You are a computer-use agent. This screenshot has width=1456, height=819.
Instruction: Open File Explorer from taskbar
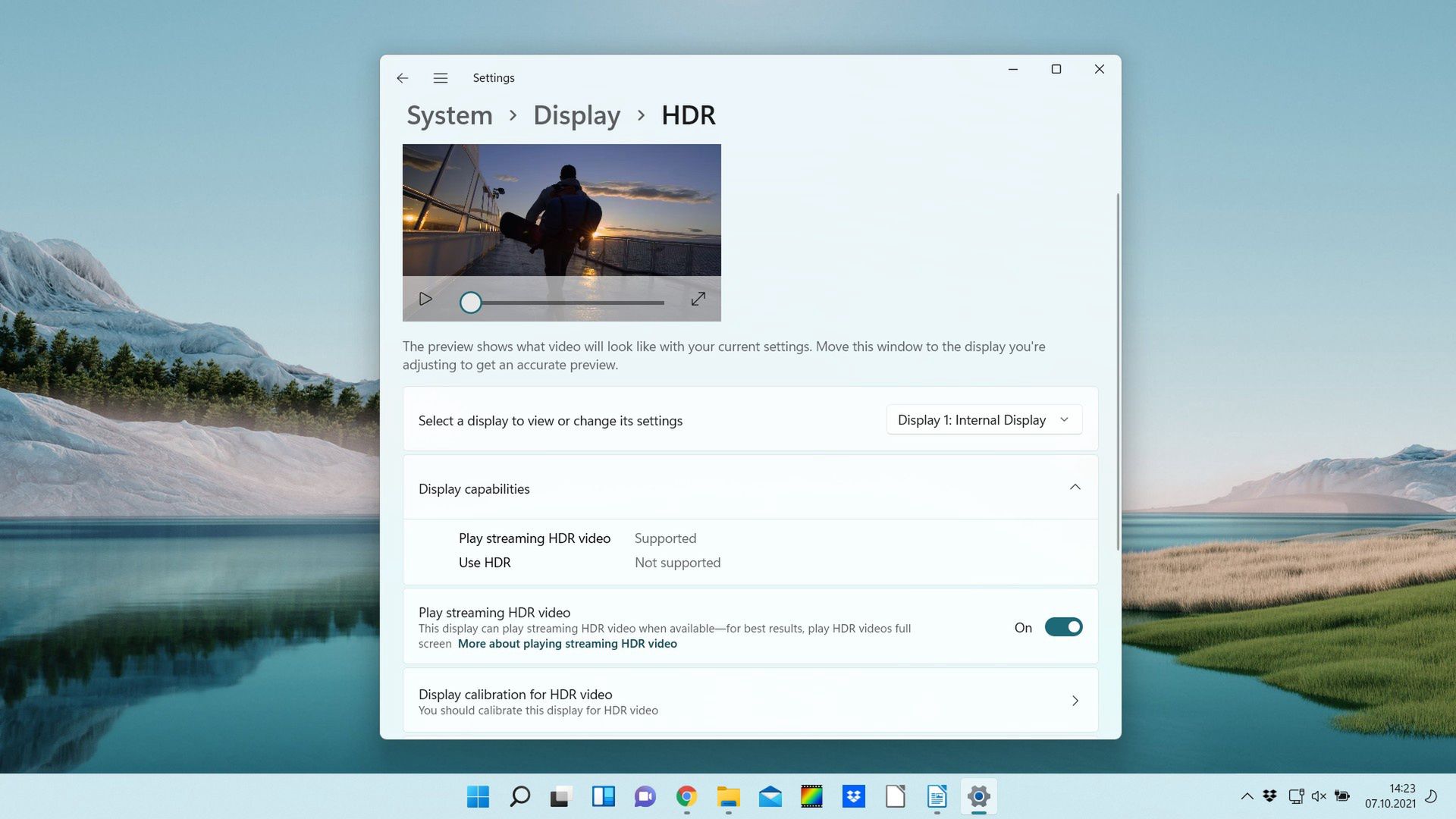[x=729, y=796]
